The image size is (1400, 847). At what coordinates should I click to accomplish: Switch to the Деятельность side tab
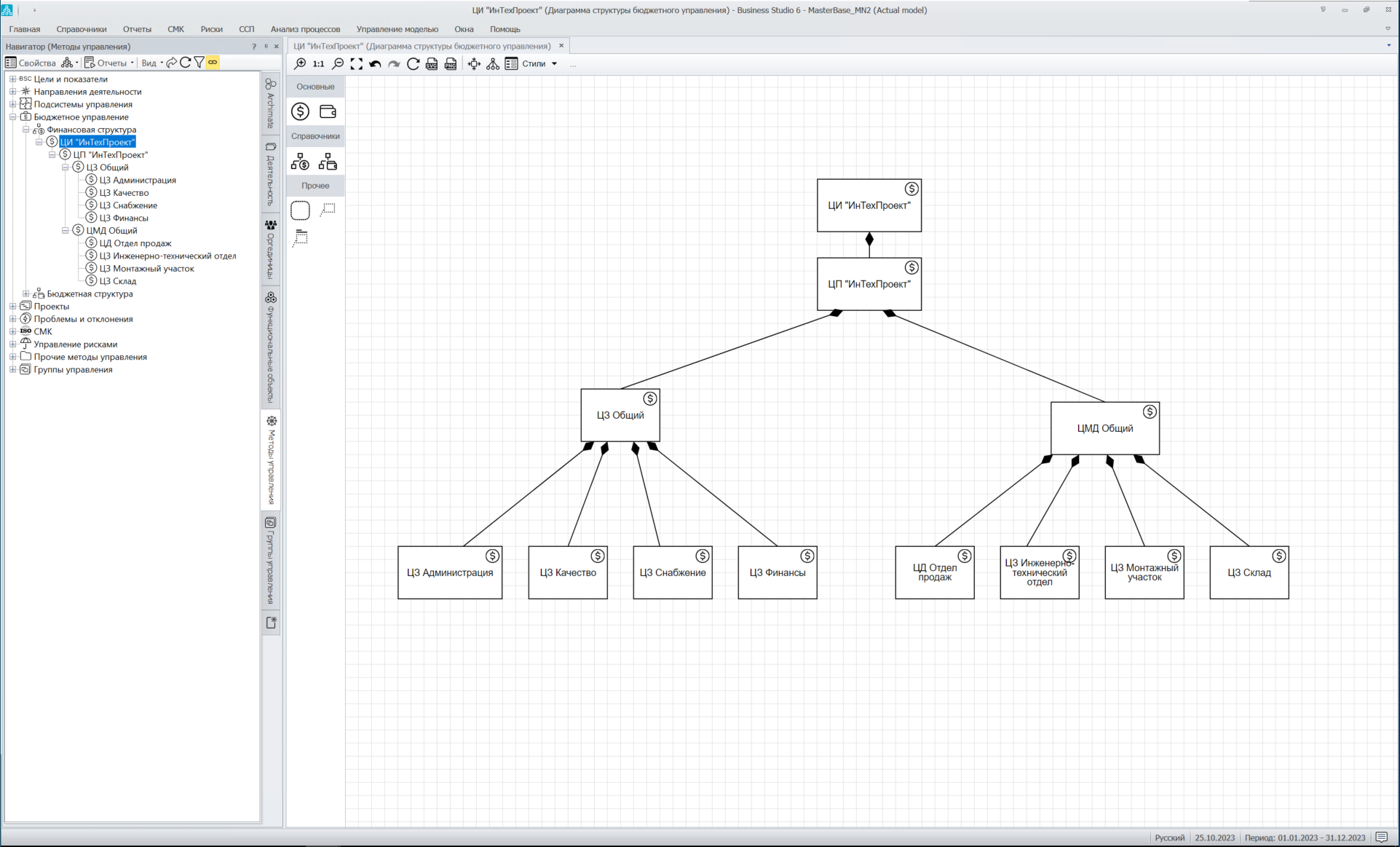click(271, 173)
